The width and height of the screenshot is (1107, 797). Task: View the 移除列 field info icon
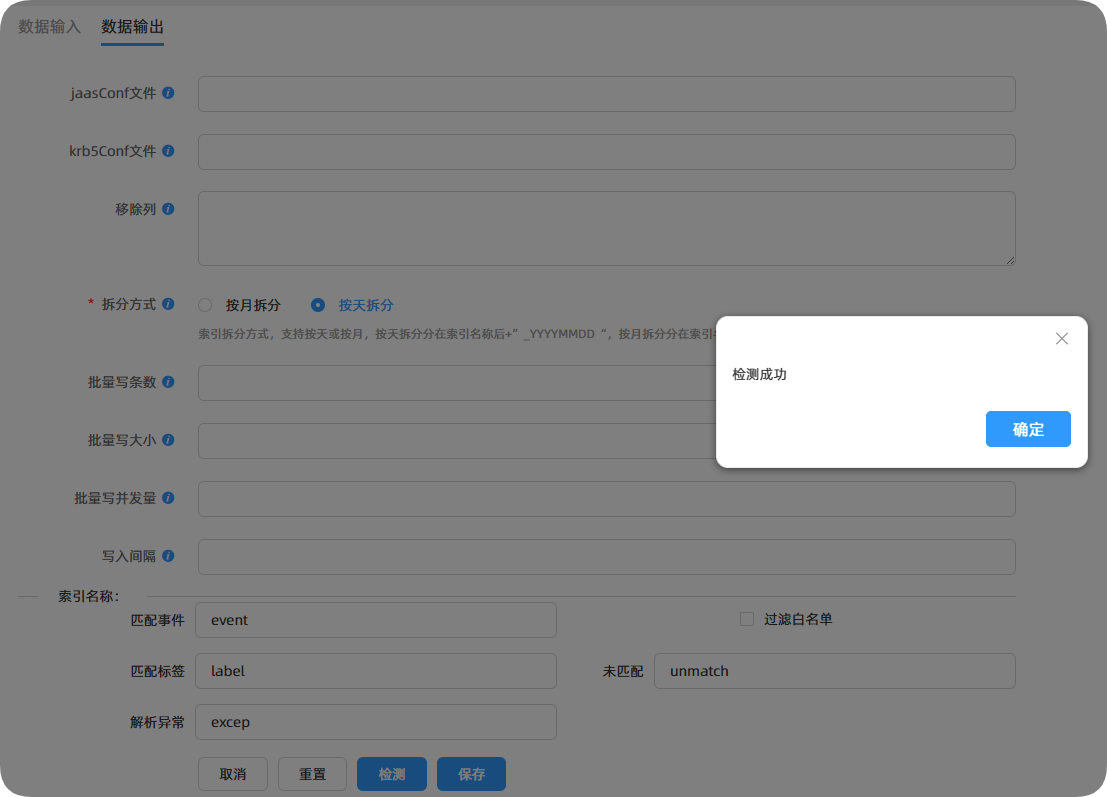[169, 209]
